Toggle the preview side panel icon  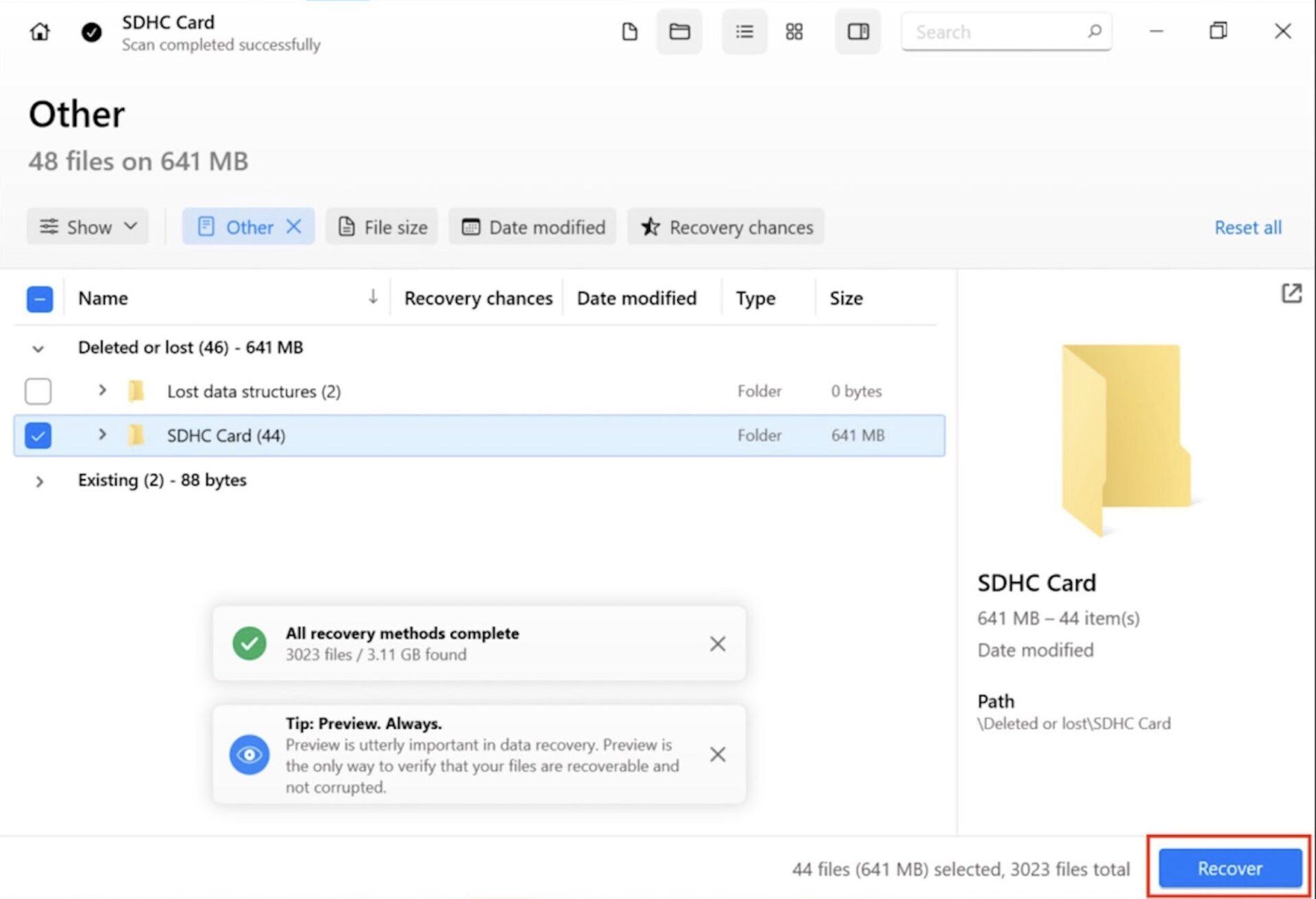pyautogui.click(x=857, y=32)
